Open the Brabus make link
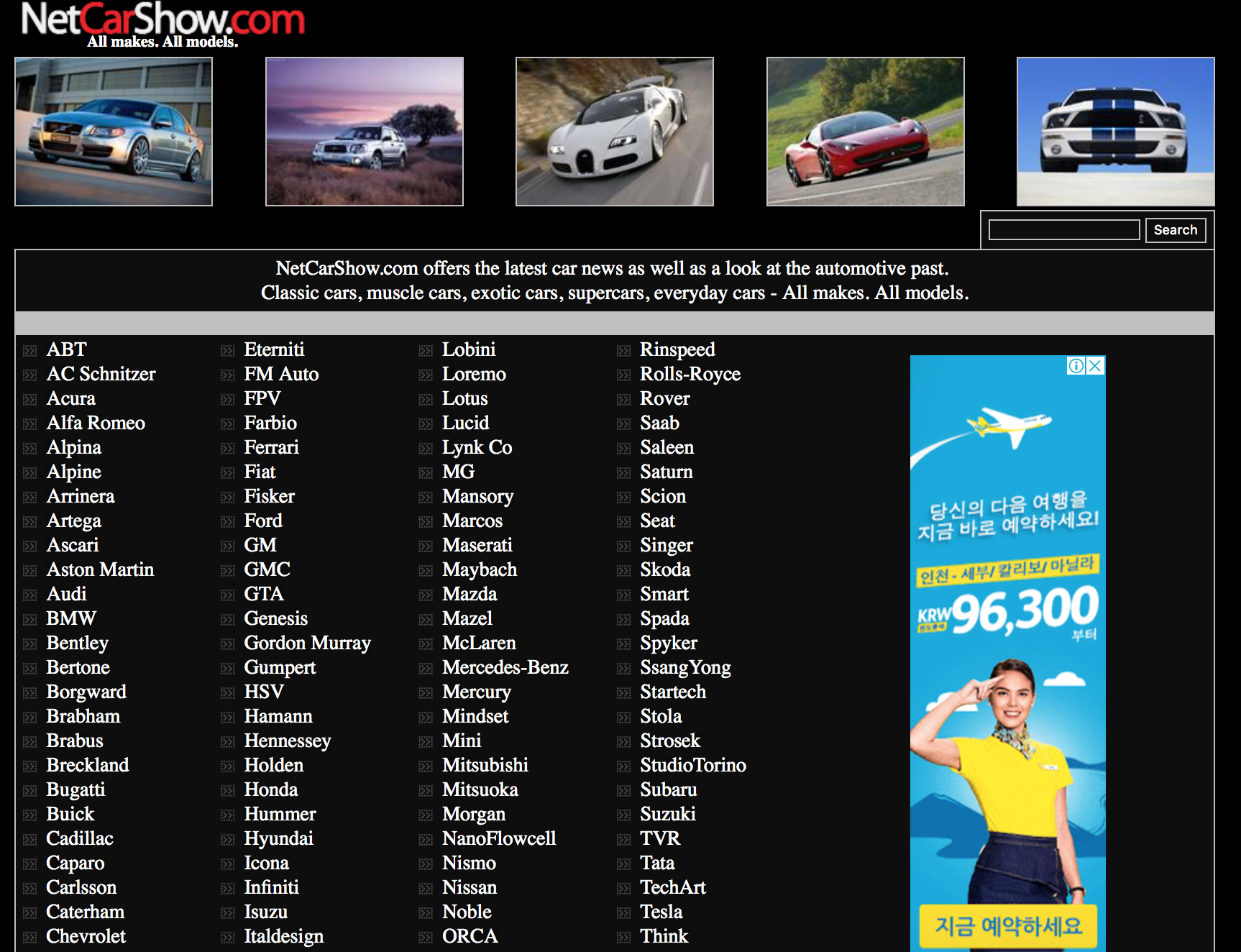 tap(75, 741)
